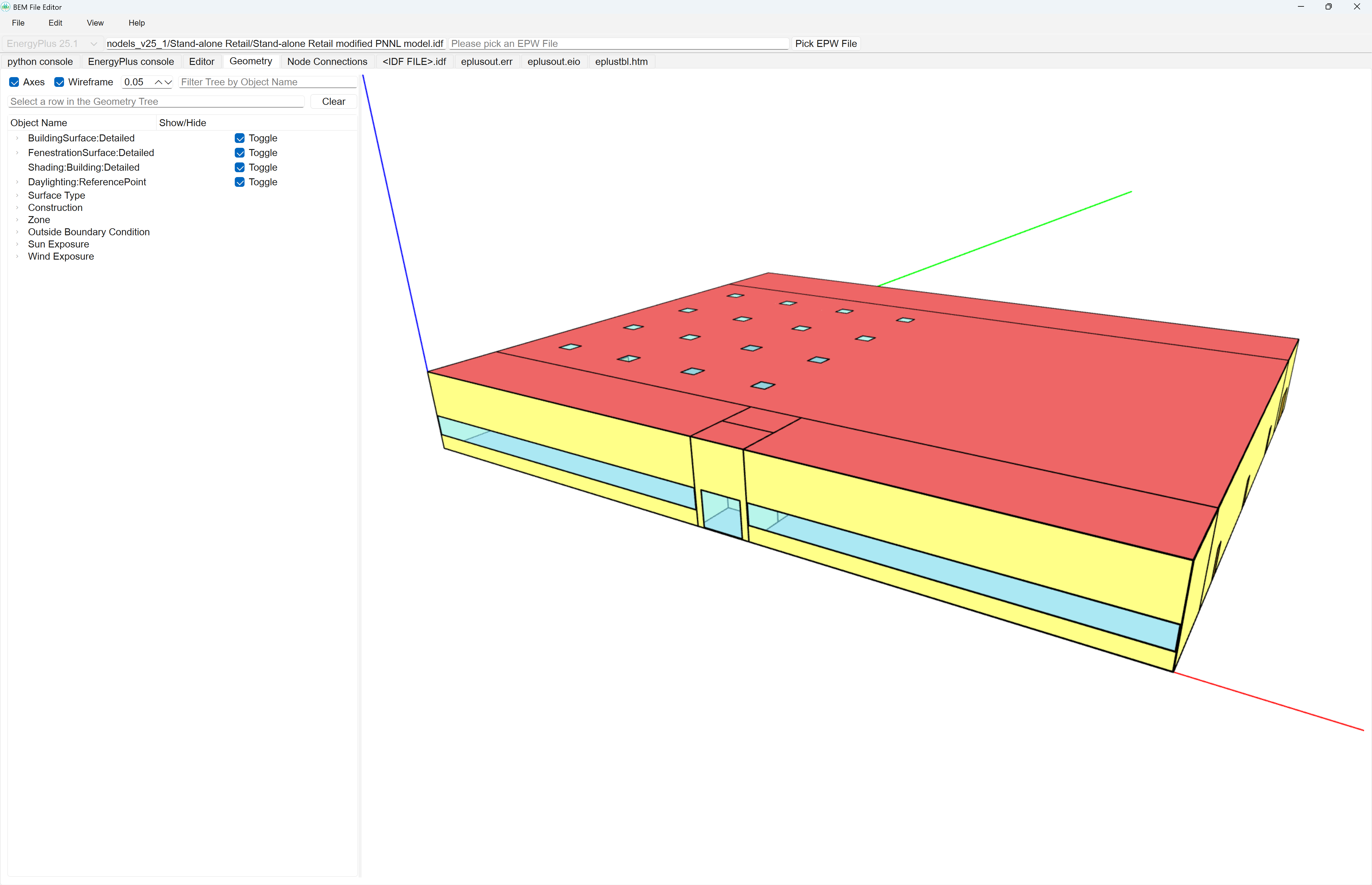Viewport: 1372px width, 885px height.
Task: Open the eplustbl.htm tab
Action: coord(621,62)
